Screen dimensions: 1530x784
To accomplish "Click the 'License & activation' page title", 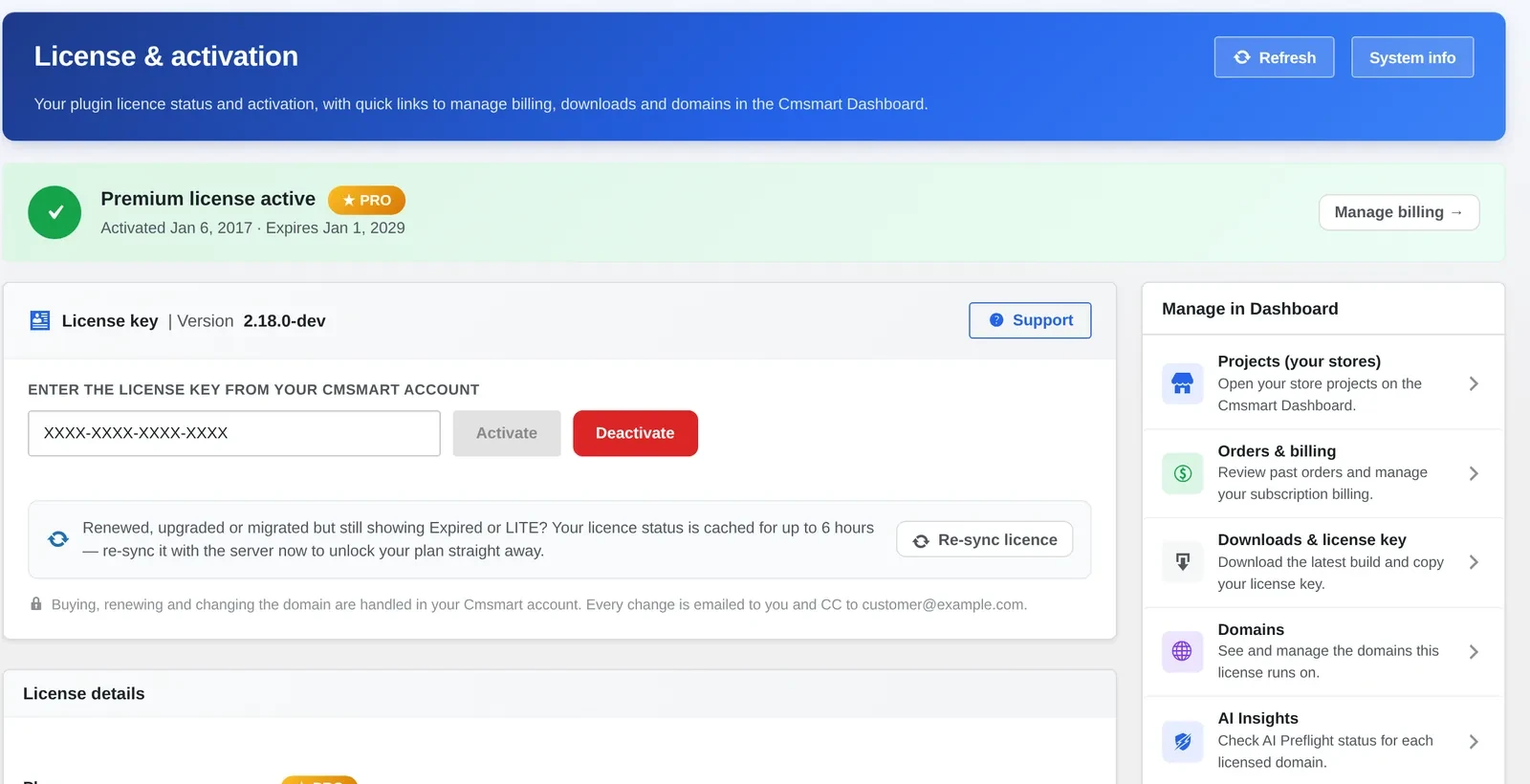I will click(x=166, y=56).
